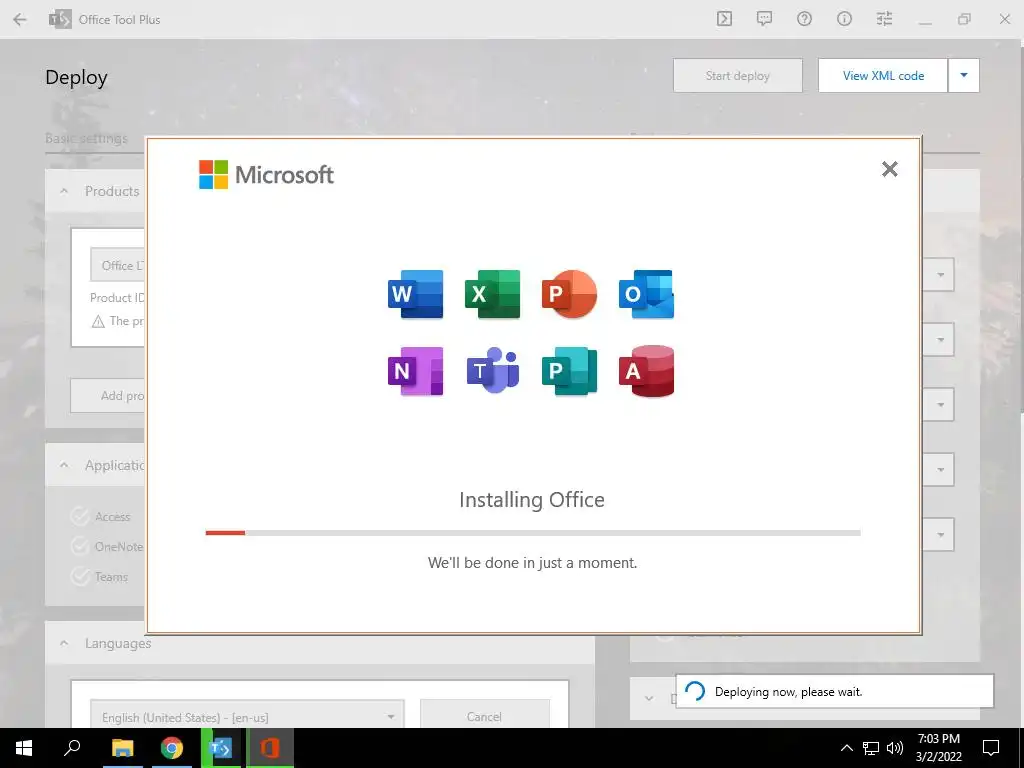Click the red PowerPoint icon
The image size is (1024, 768).
pyautogui.click(x=569, y=294)
